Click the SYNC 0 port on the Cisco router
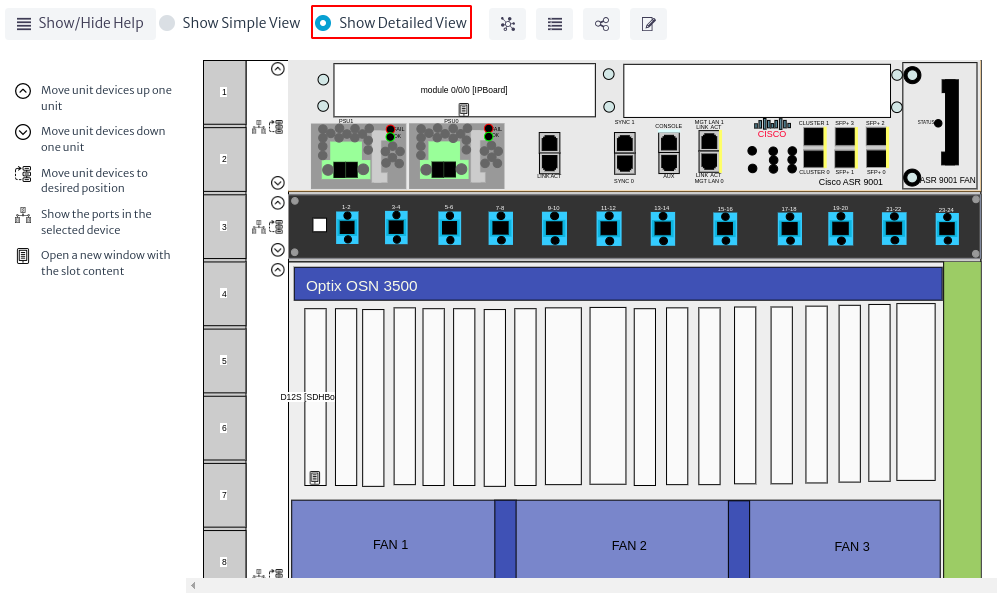This screenshot has height=607, width=997. click(x=624, y=165)
